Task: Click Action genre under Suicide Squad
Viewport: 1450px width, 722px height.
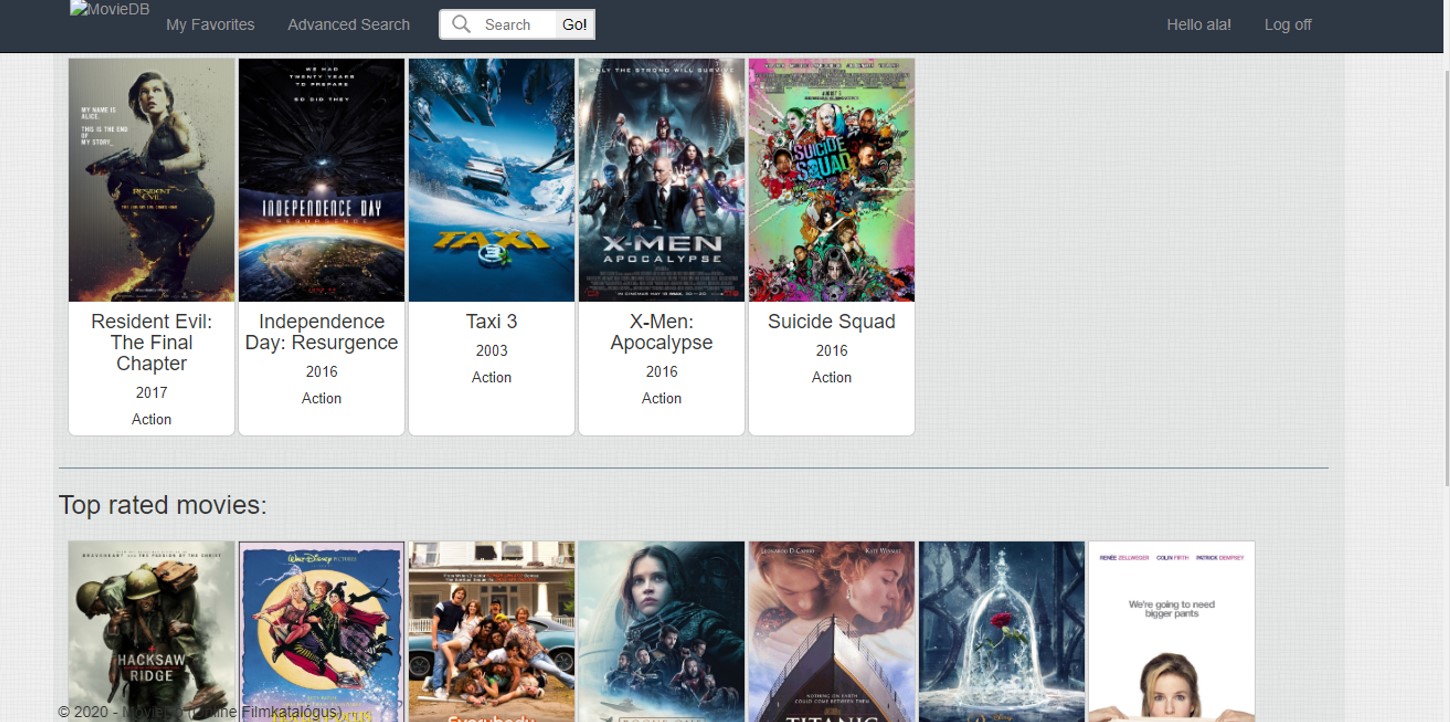Action: (x=832, y=377)
